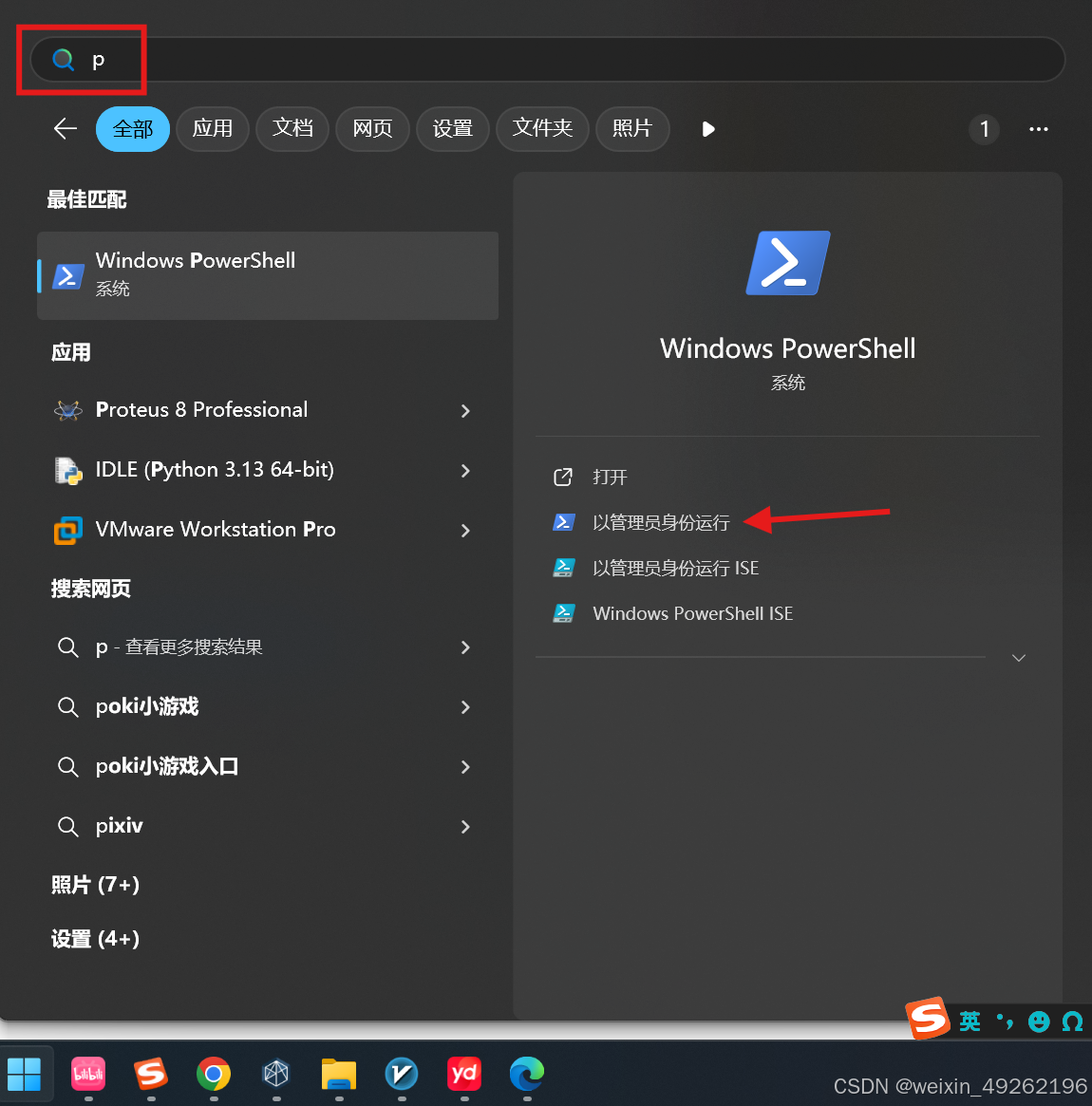Switch to the 文档 filter tab
This screenshot has height=1106, width=1092.
pyautogui.click(x=292, y=129)
